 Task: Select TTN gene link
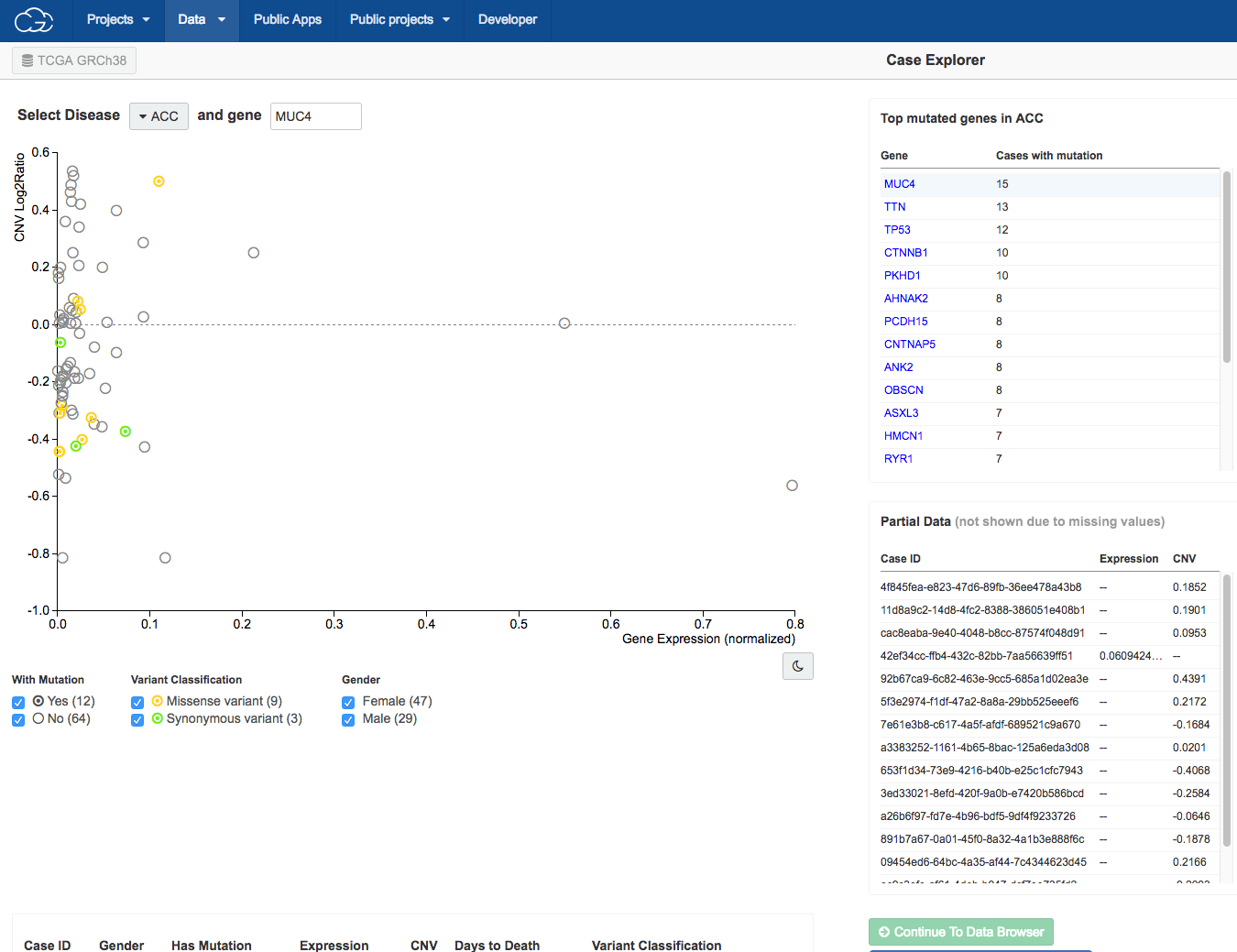coord(895,207)
